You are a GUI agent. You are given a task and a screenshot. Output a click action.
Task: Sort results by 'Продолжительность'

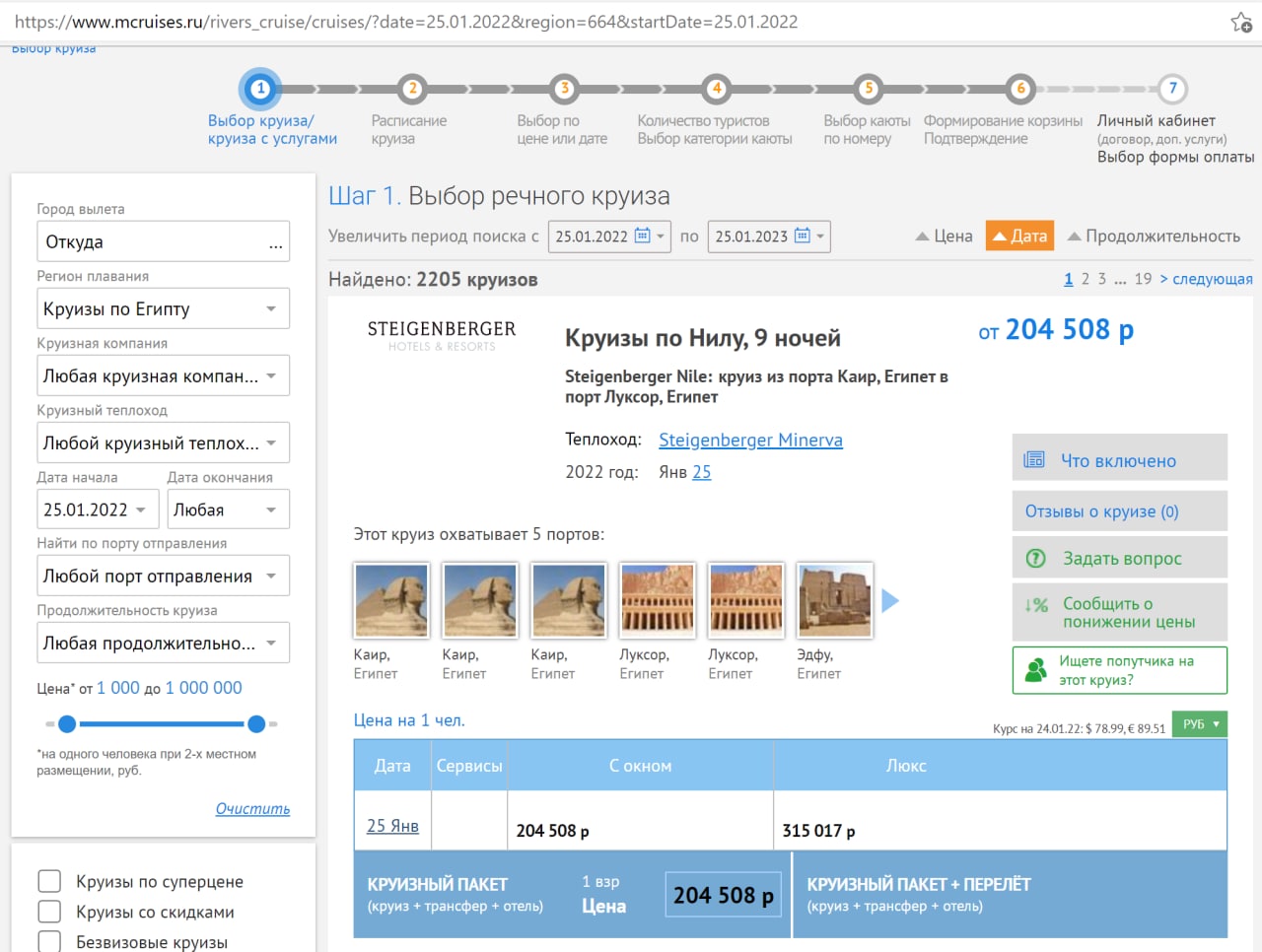click(1154, 237)
